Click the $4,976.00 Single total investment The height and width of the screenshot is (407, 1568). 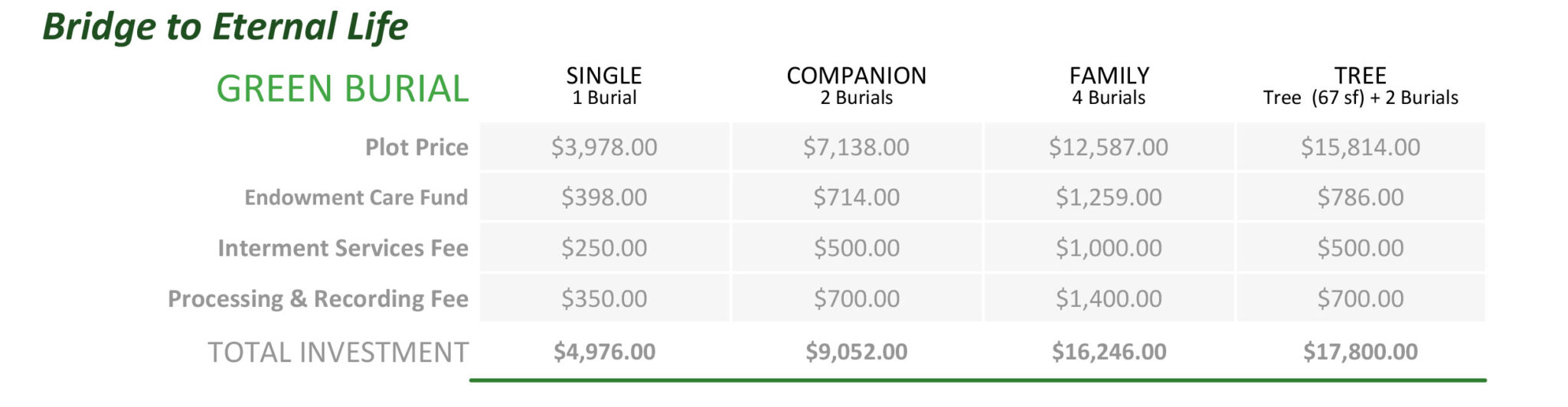tap(604, 352)
